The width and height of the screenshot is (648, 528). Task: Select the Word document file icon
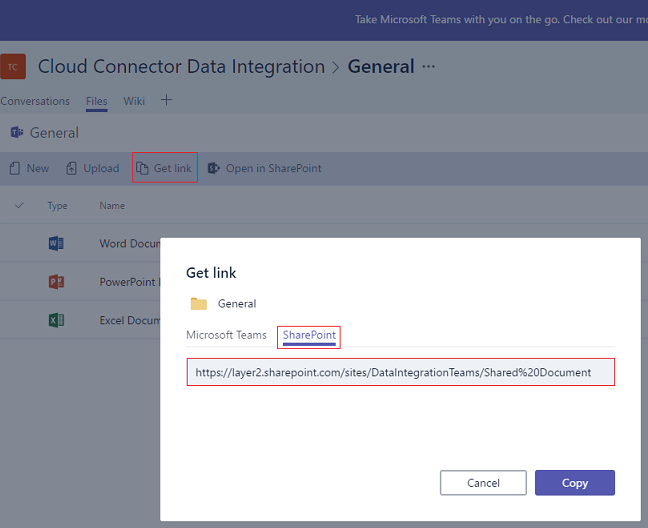tap(56, 243)
